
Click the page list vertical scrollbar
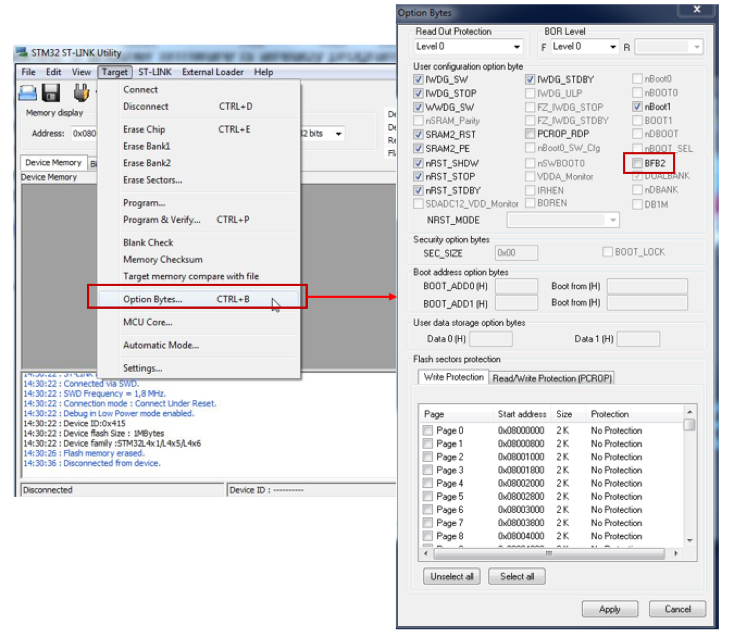coord(689,480)
